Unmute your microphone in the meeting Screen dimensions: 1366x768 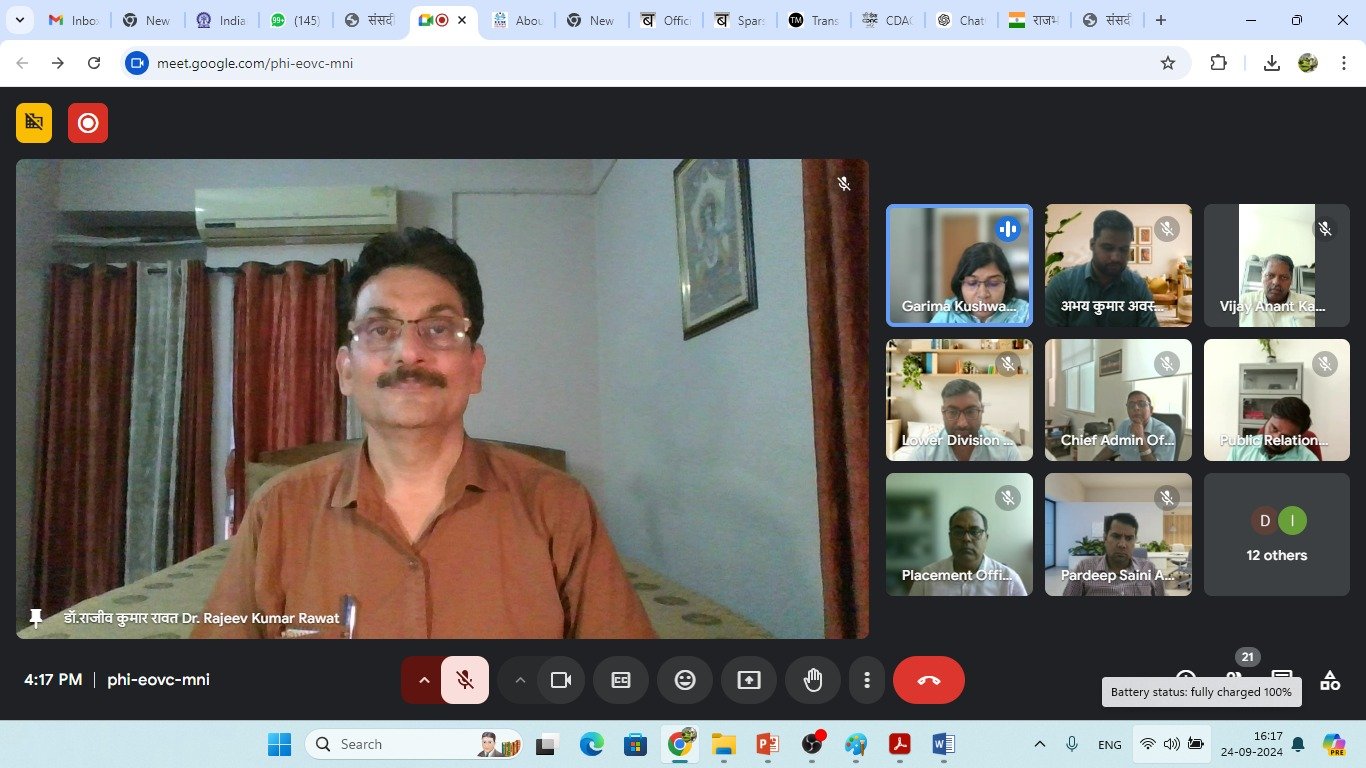point(465,680)
